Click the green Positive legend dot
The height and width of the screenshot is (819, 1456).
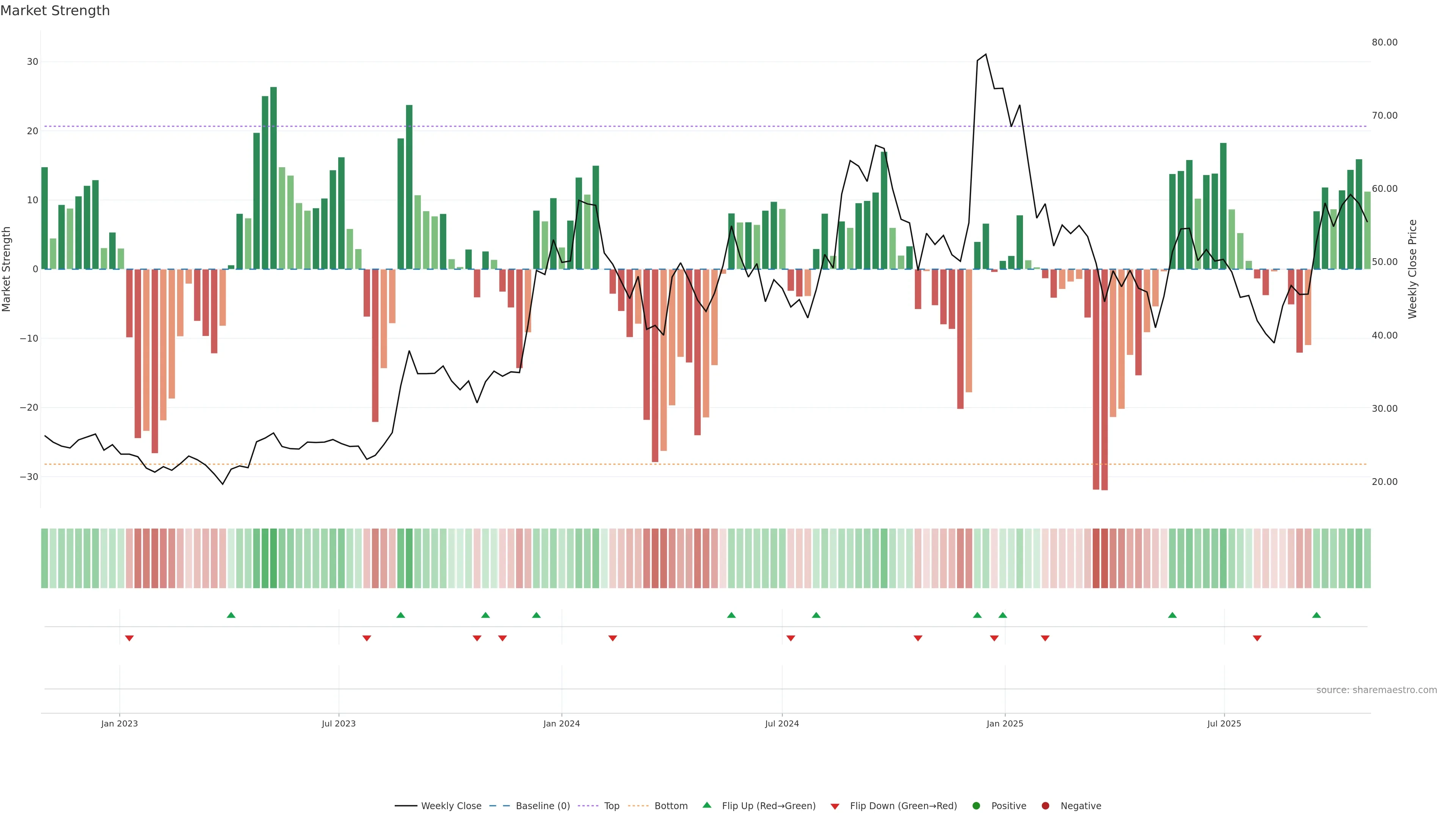point(976,806)
